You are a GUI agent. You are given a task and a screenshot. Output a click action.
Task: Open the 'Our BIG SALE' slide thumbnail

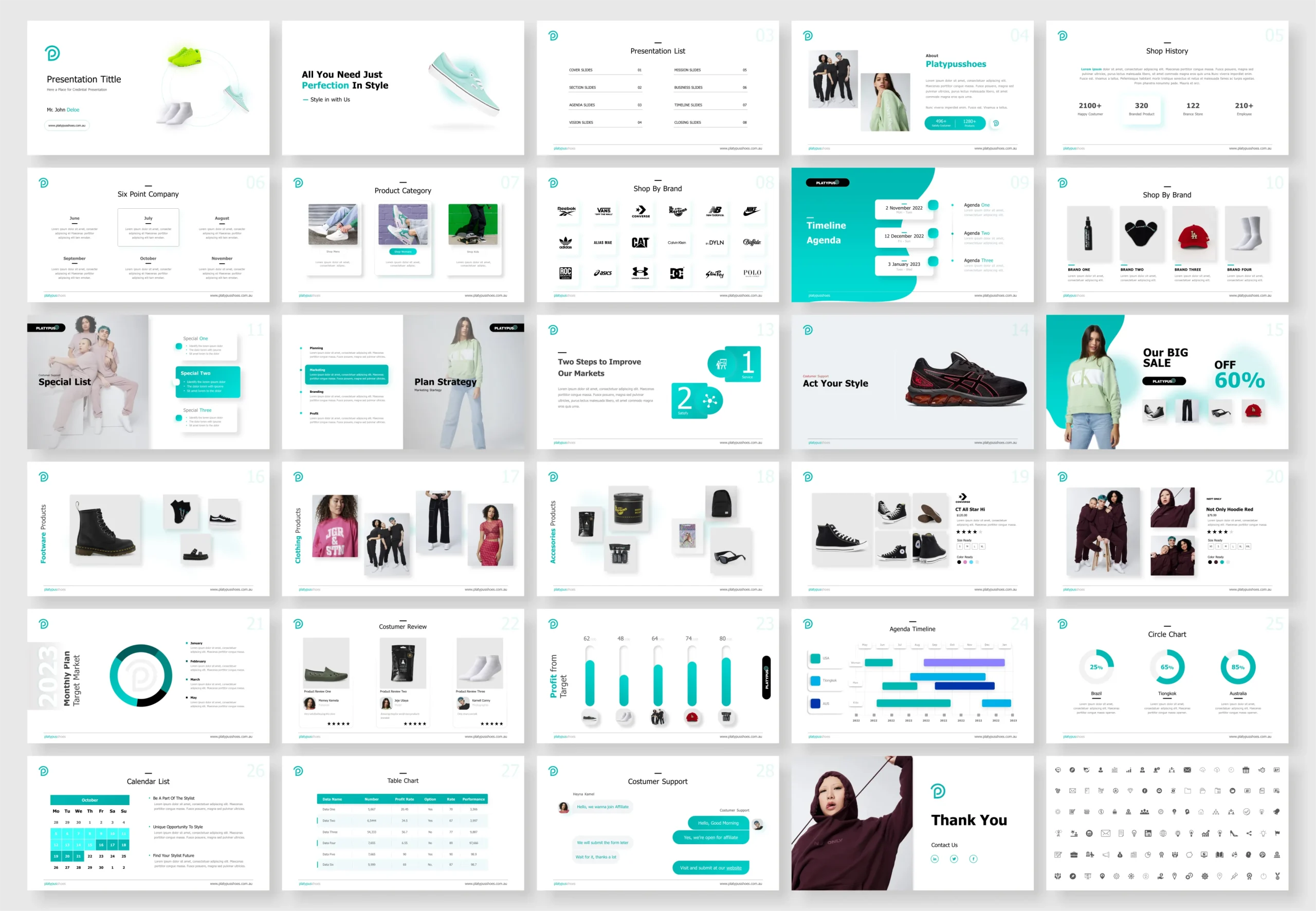pyautogui.click(x=1166, y=382)
